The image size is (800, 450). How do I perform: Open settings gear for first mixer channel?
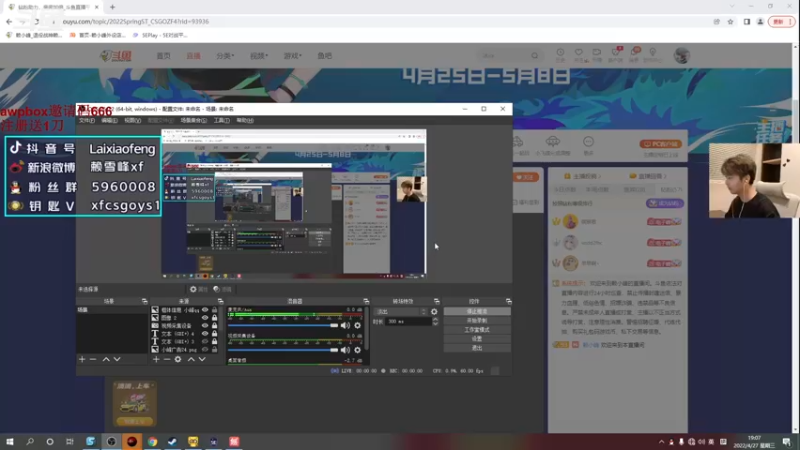tap(358, 326)
